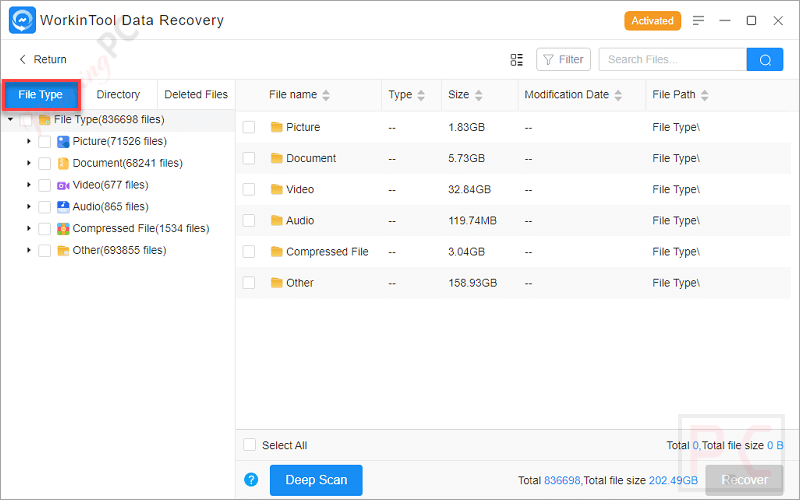
Task: Click the 119.74MB size cell
Action: [x=472, y=220]
